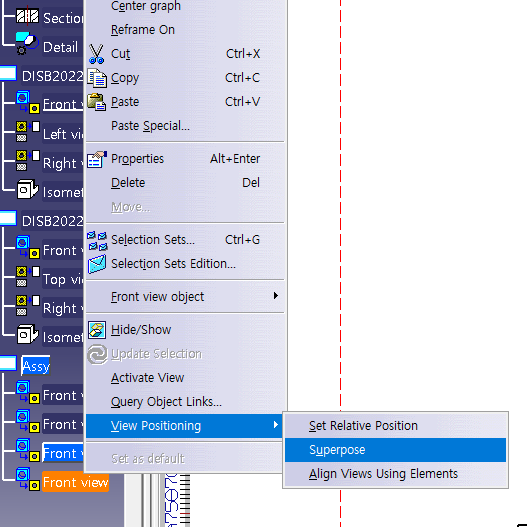Image resolution: width=527 pixels, height=527 pixels.
Task: Choose Center graph from context menu
Action: coord(146,6)
